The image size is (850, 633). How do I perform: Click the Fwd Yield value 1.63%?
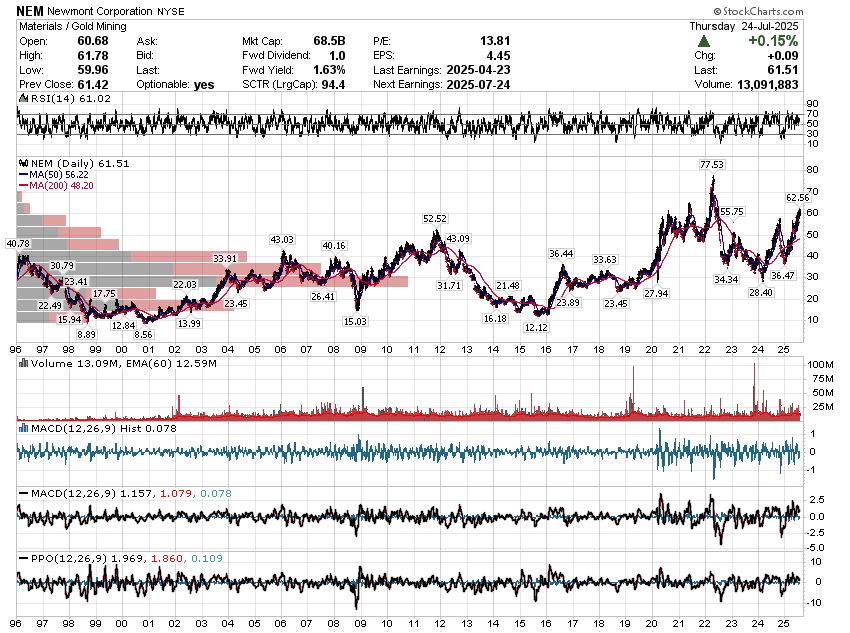tap(329, 70)
